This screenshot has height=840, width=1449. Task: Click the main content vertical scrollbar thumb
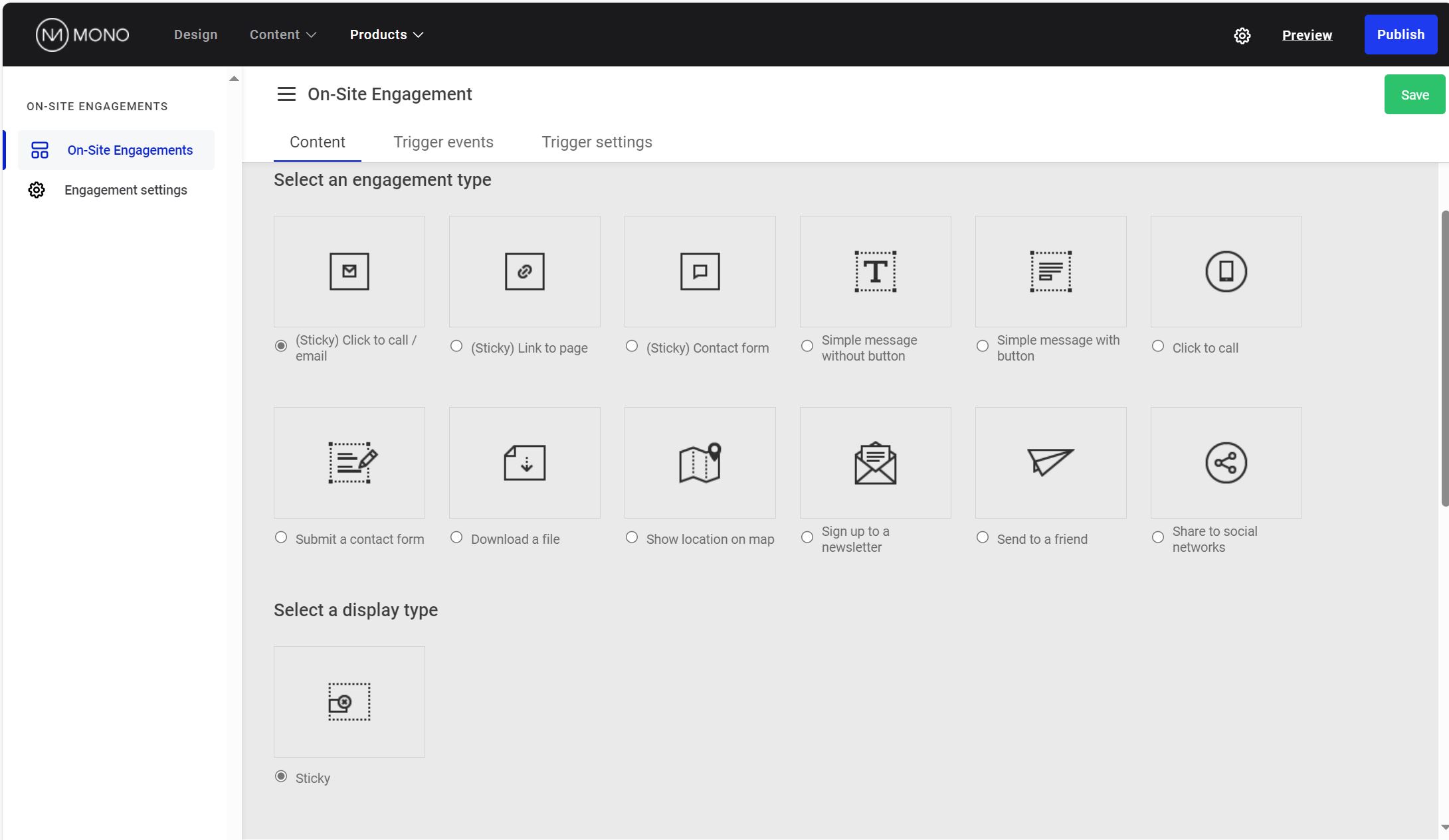point(1444,359)
